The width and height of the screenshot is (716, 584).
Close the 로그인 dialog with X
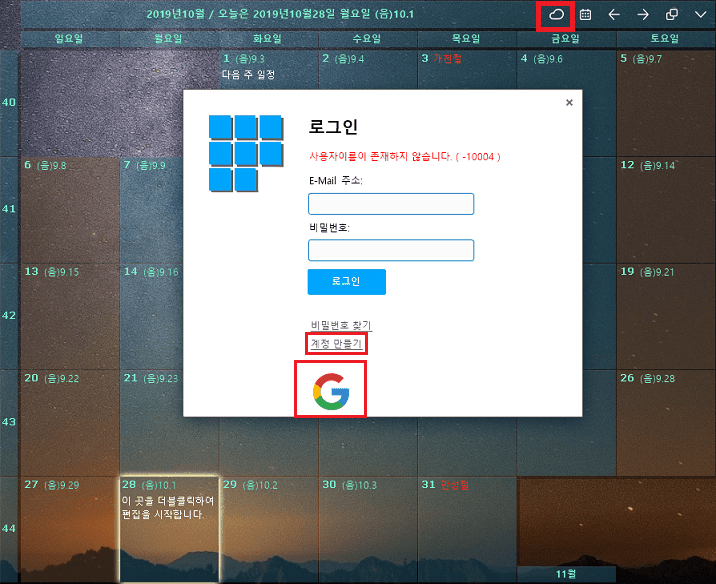569,102
